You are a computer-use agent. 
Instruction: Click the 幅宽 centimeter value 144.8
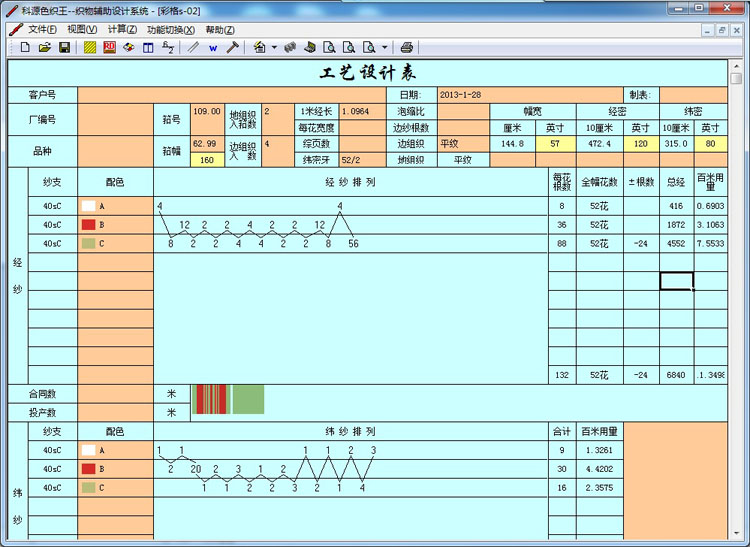click(512, 143)
